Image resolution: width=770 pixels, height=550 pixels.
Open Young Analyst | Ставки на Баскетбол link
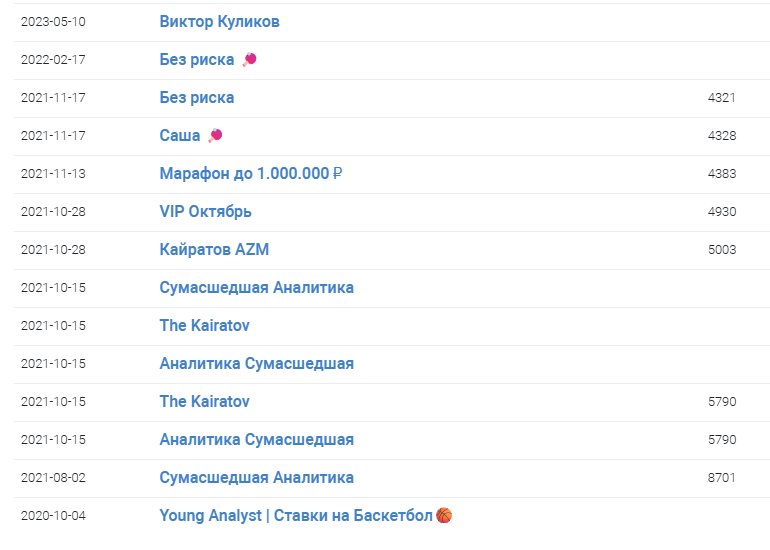(296, 516)
